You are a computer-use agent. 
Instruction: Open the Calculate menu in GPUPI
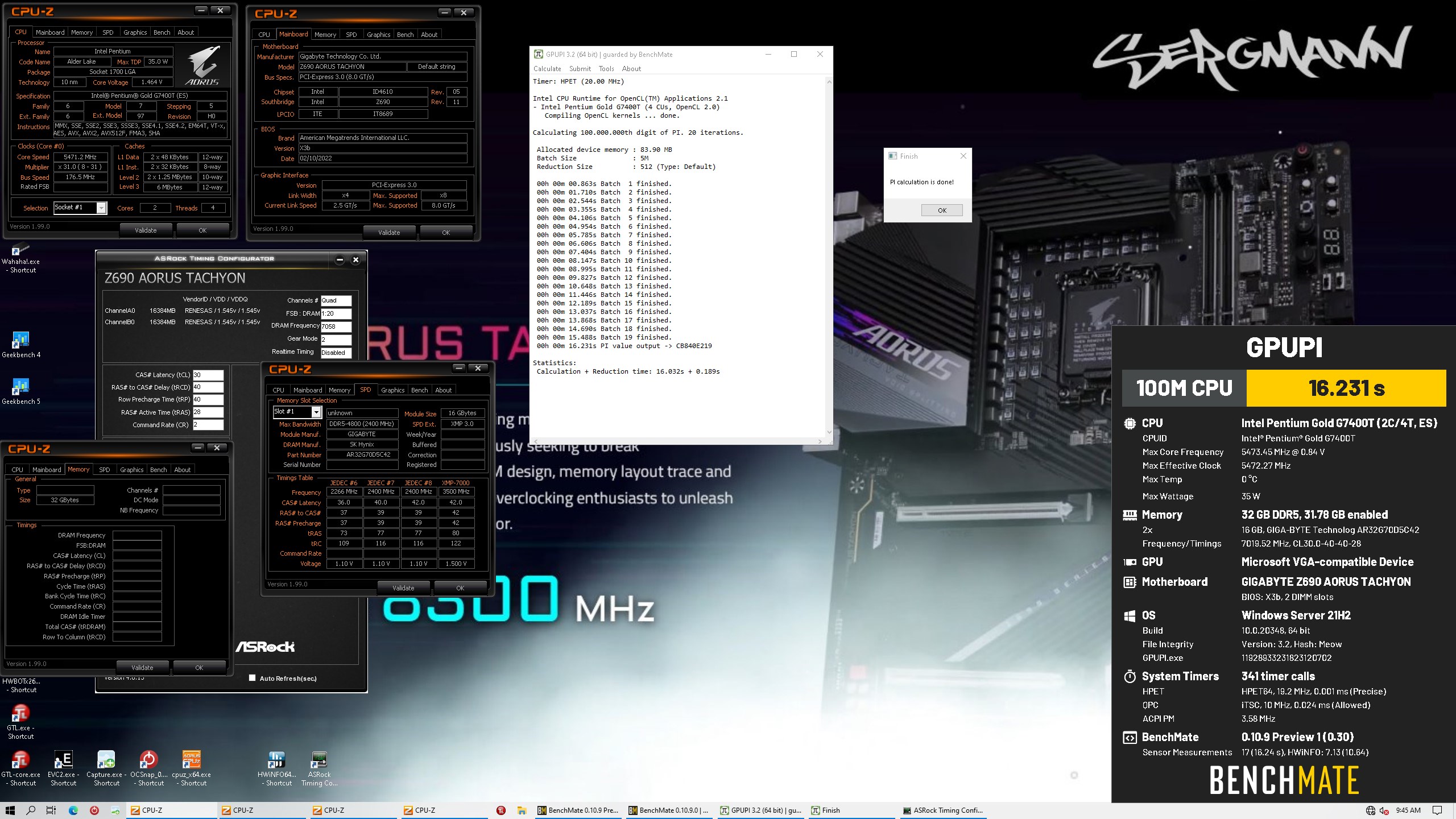pos(547,69)
